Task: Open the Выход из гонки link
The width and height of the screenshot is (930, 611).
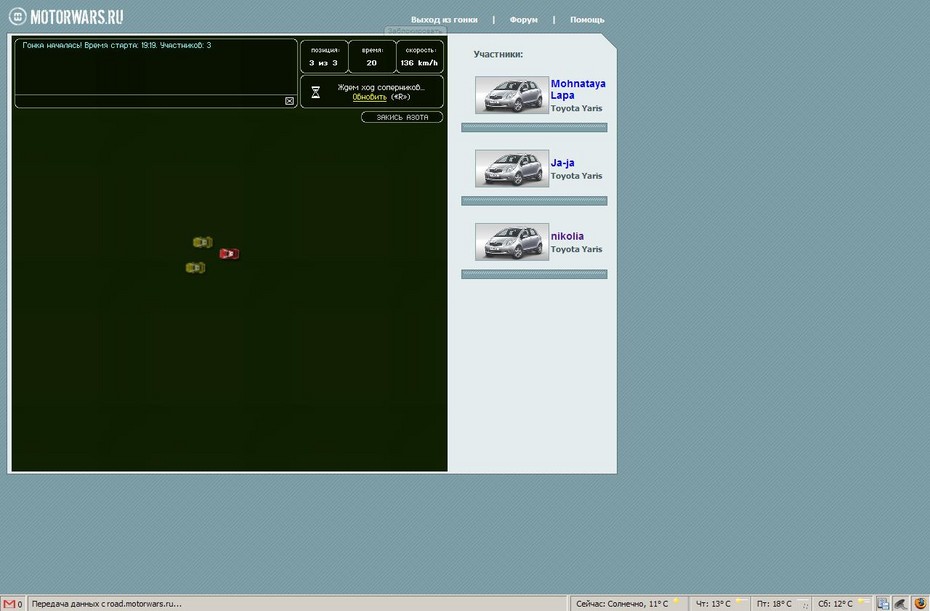Action: [x=444, y=20]
